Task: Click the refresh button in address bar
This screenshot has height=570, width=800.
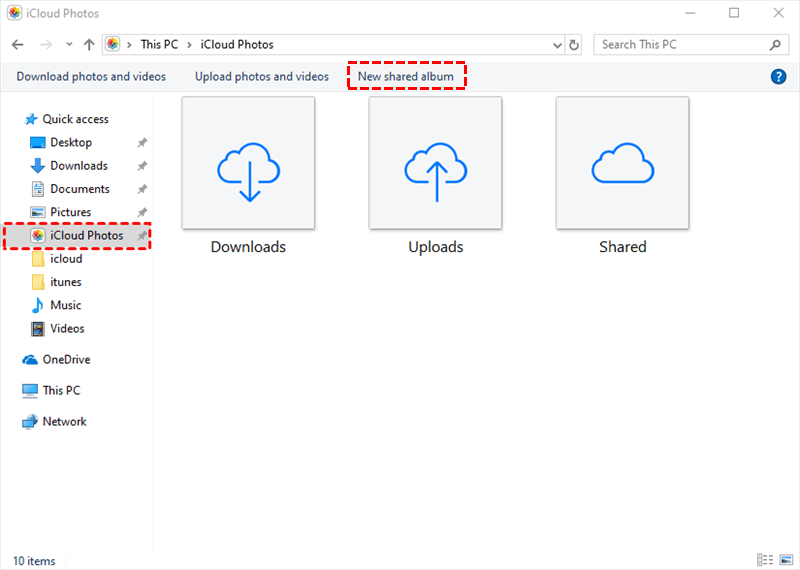Action: (x=574, y=45)
